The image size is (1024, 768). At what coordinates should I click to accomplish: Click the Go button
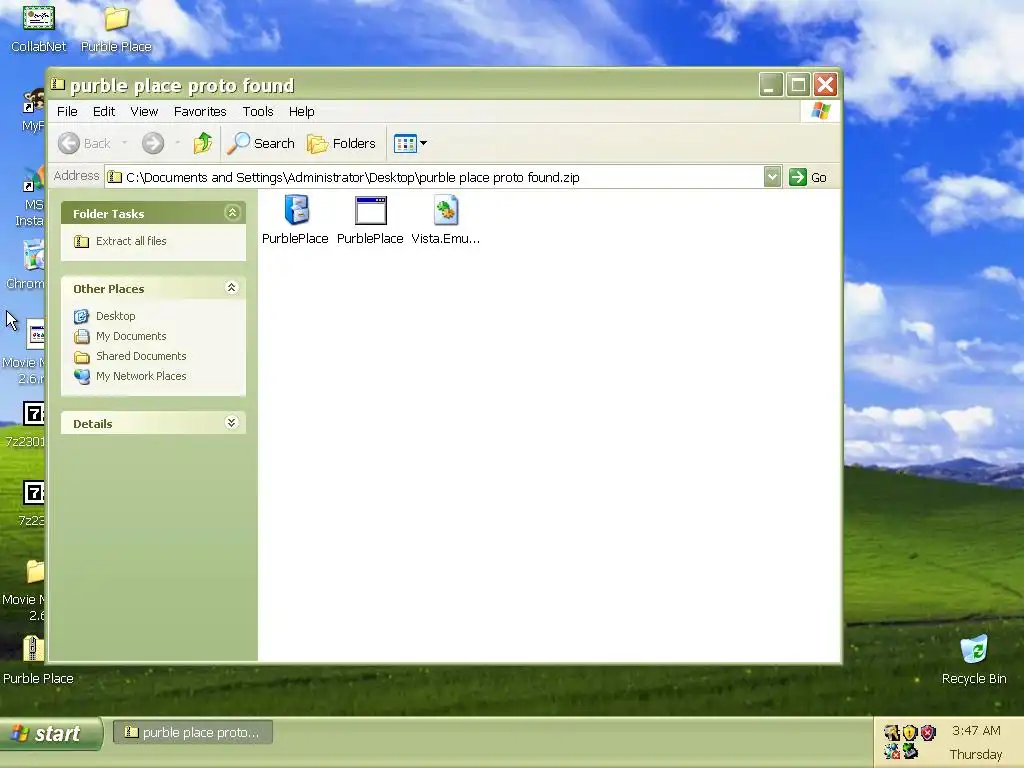(x=808, y=177)
